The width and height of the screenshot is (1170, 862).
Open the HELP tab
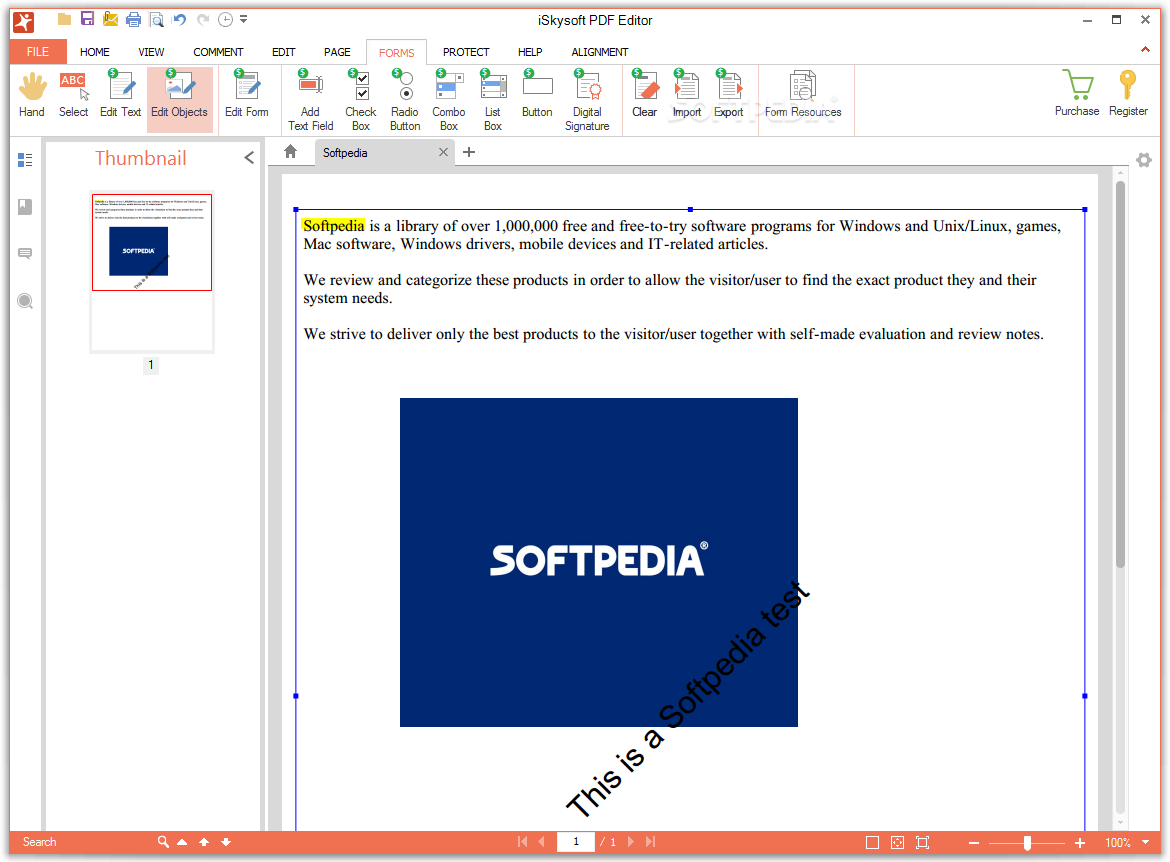tap(530, 51)
